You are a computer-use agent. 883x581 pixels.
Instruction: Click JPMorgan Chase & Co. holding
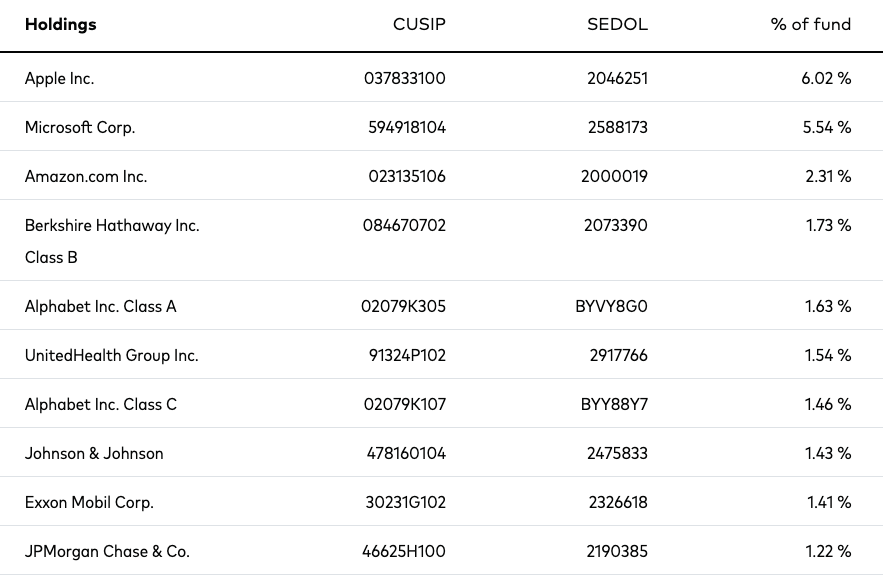[x=107, y=551]
